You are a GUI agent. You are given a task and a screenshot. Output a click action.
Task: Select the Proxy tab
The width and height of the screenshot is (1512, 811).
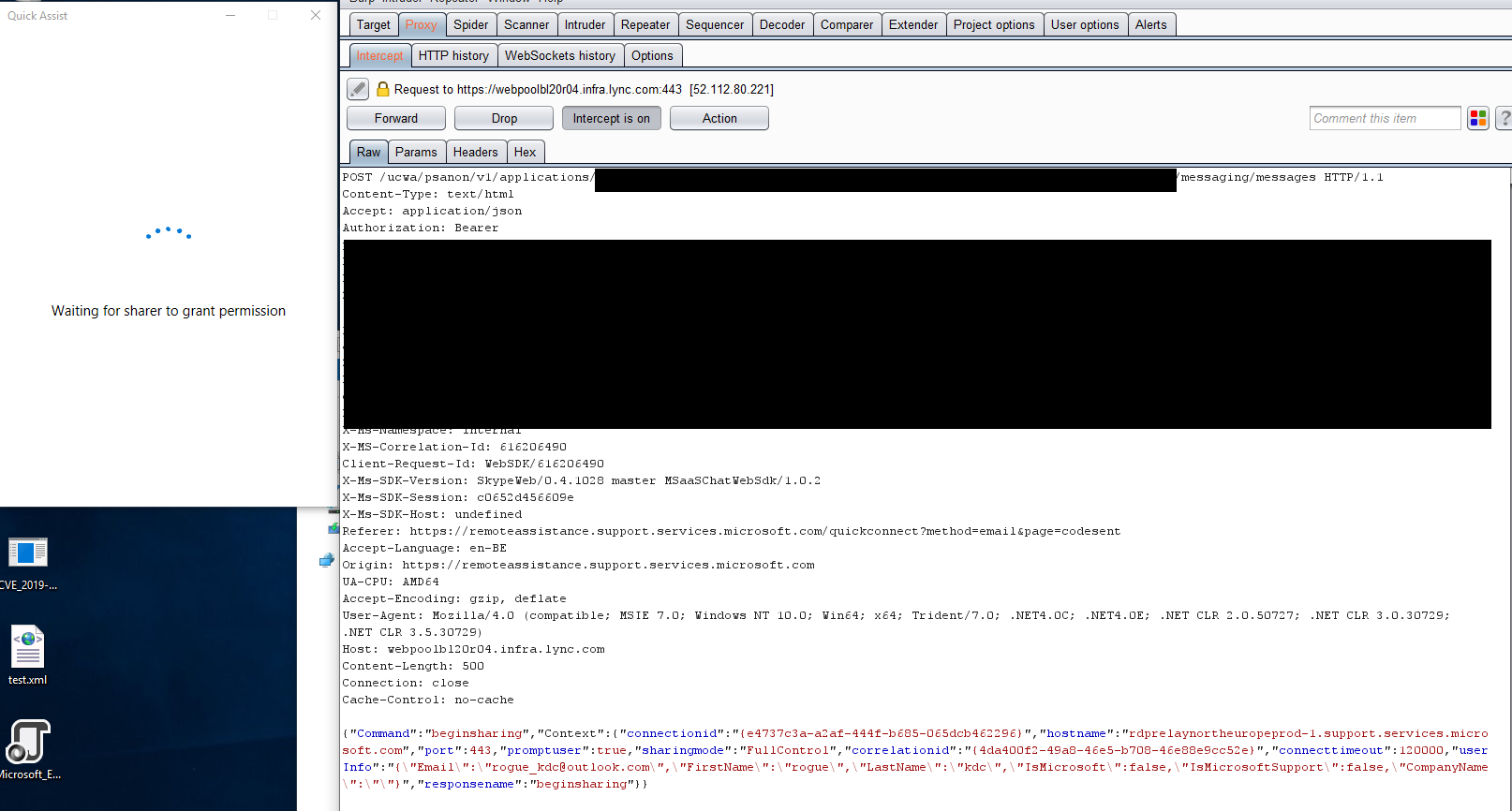pos(422,24)
